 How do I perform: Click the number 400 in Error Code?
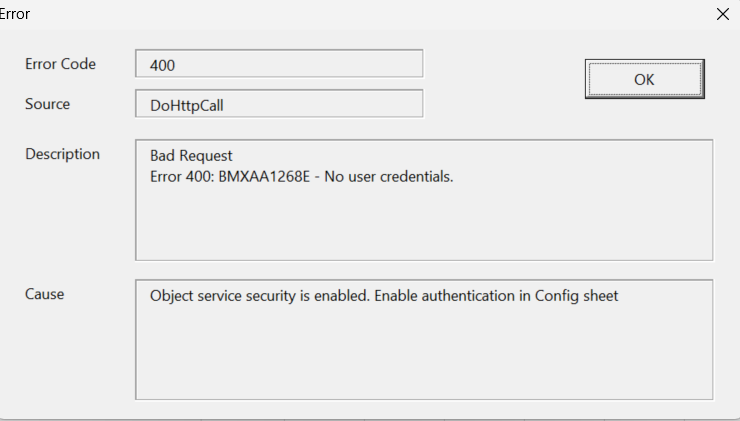click(162, 65)
